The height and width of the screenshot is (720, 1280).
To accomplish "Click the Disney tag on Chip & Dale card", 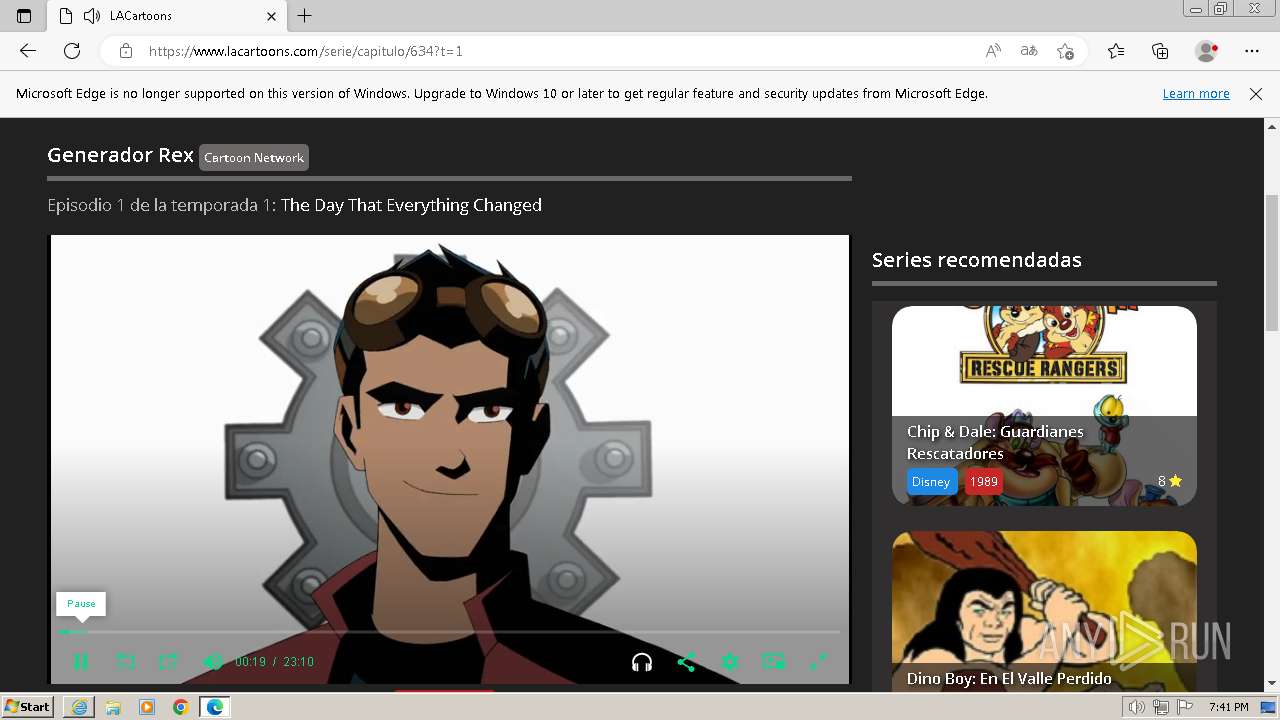I will pos(931,481).
